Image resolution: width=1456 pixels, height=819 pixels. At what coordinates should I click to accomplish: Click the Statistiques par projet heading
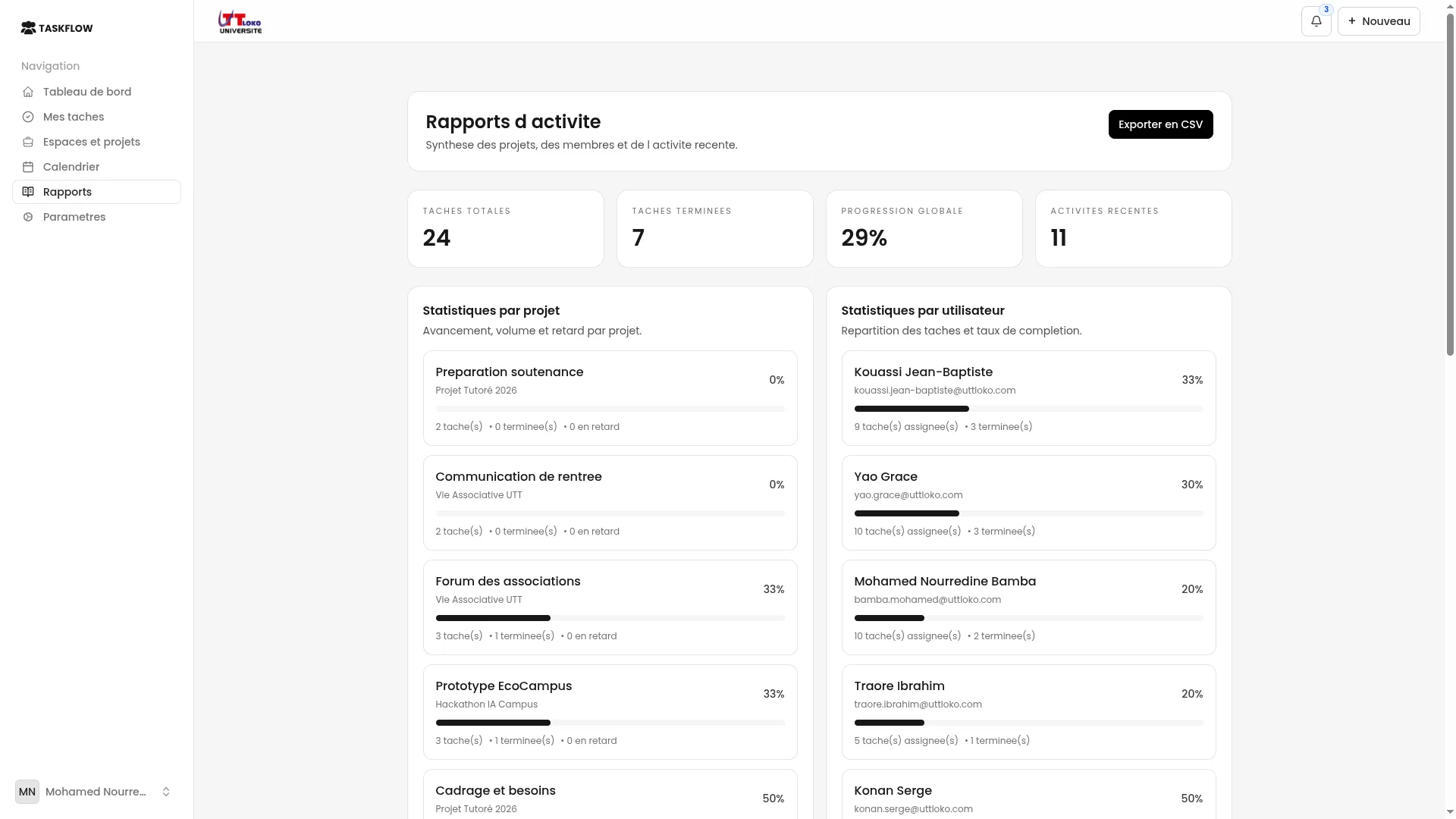[x=491, y=311]
